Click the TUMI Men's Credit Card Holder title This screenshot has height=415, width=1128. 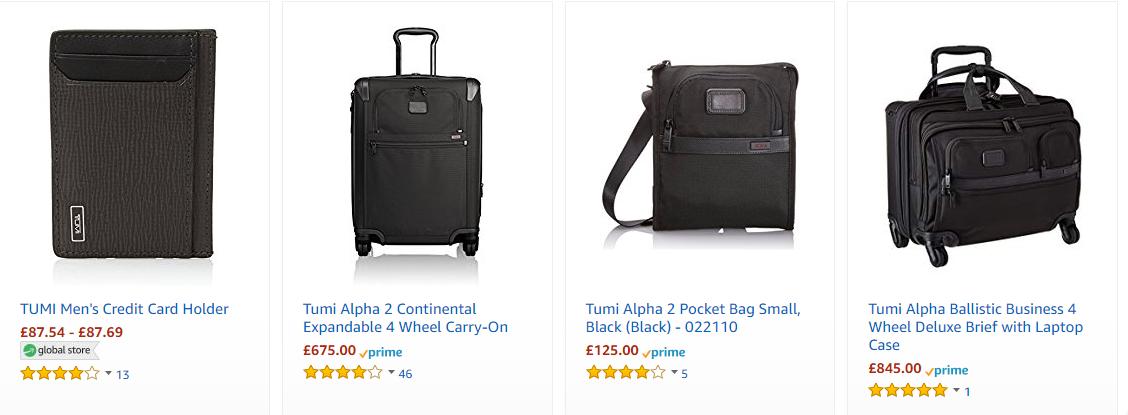tap(124, 309)
